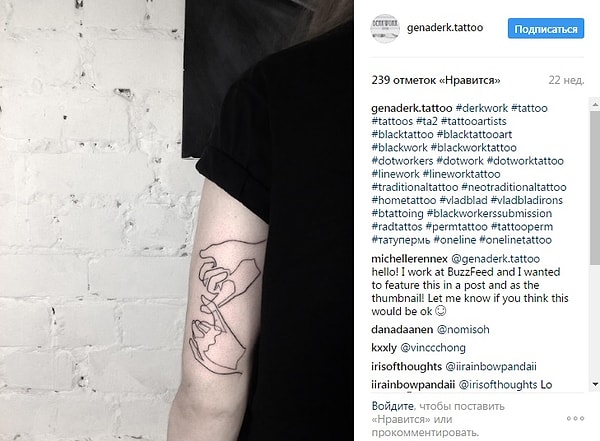600x441 pixels.
Task: Open the #onelinetattoo hashtag
Action: [515, 240]
